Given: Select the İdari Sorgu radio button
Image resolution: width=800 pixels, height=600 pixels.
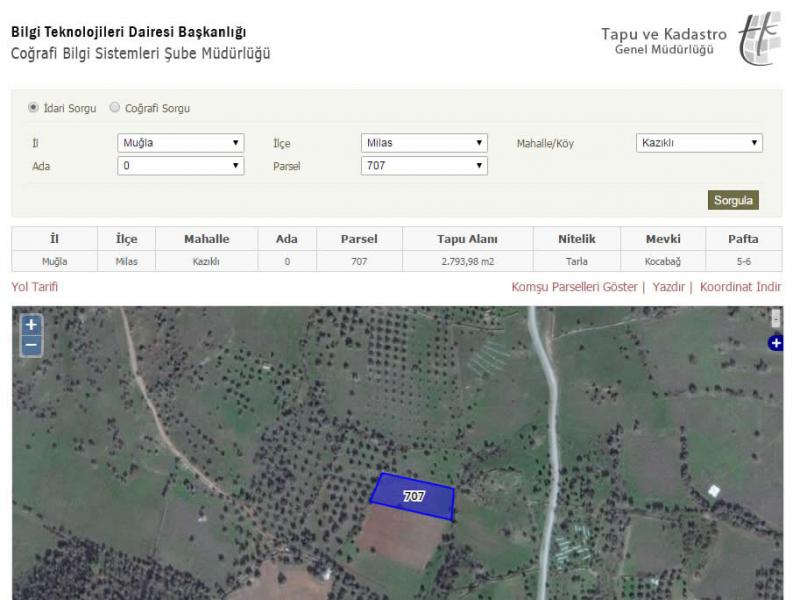Looking at the screenshot, I should point(33,107).
